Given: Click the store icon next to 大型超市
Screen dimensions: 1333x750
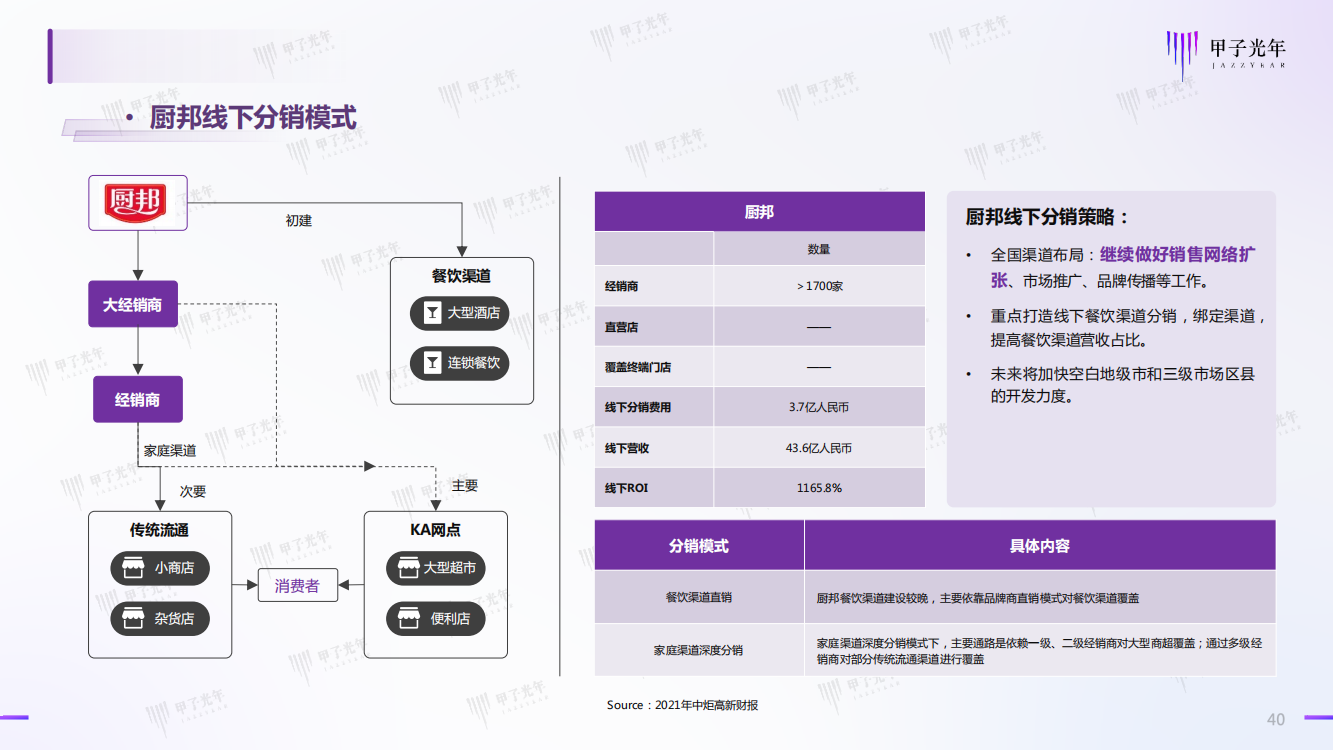Looking at the screenshot, I should (408, 568).
